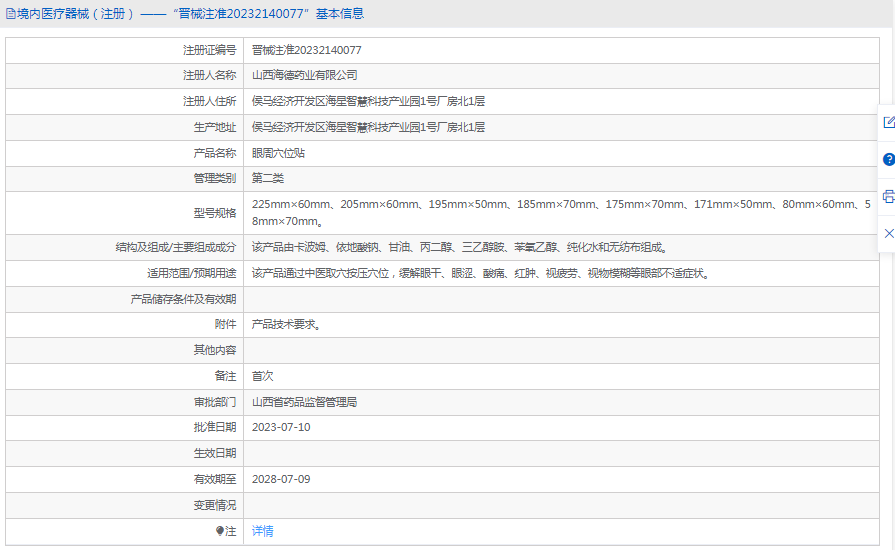
Task: Click the 结构及组成 composition text
Action: coord(460,247)
